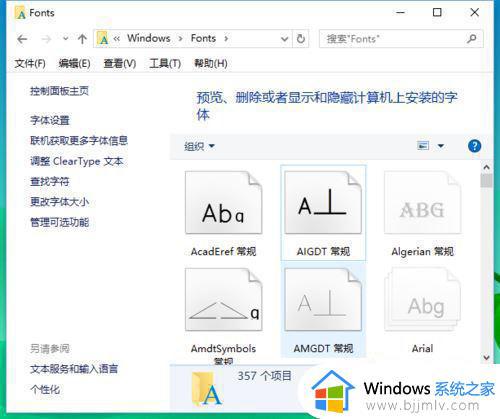
Task: Select the AIGDT font thumbnail
Action: (323, 202)
